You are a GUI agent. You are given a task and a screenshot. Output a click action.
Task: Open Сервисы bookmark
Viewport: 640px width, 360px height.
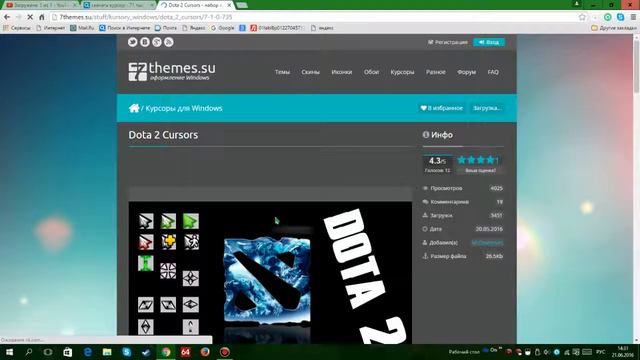coord(17,28)
